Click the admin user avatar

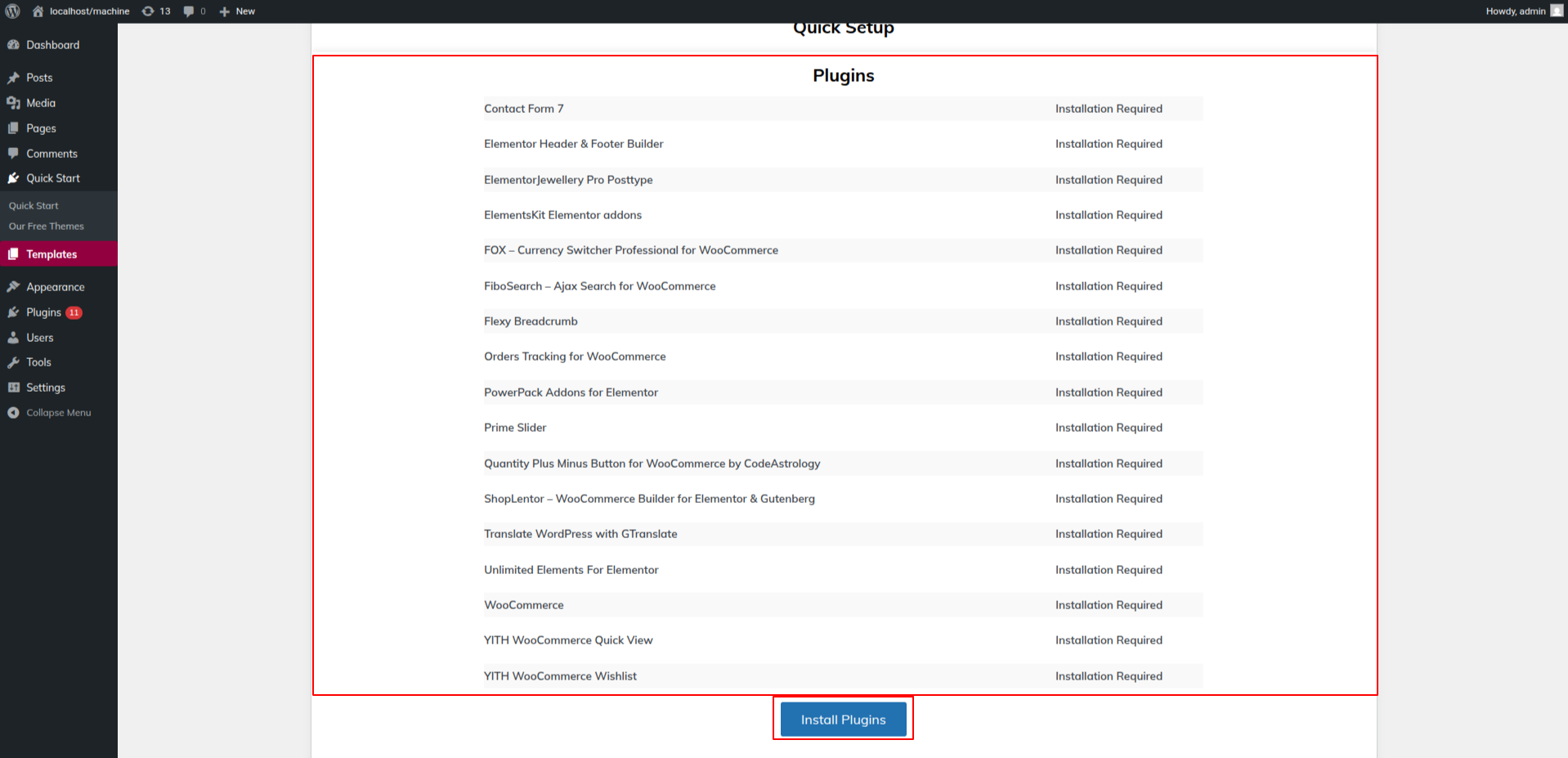pyautogui.click(x=1556, y=11)
